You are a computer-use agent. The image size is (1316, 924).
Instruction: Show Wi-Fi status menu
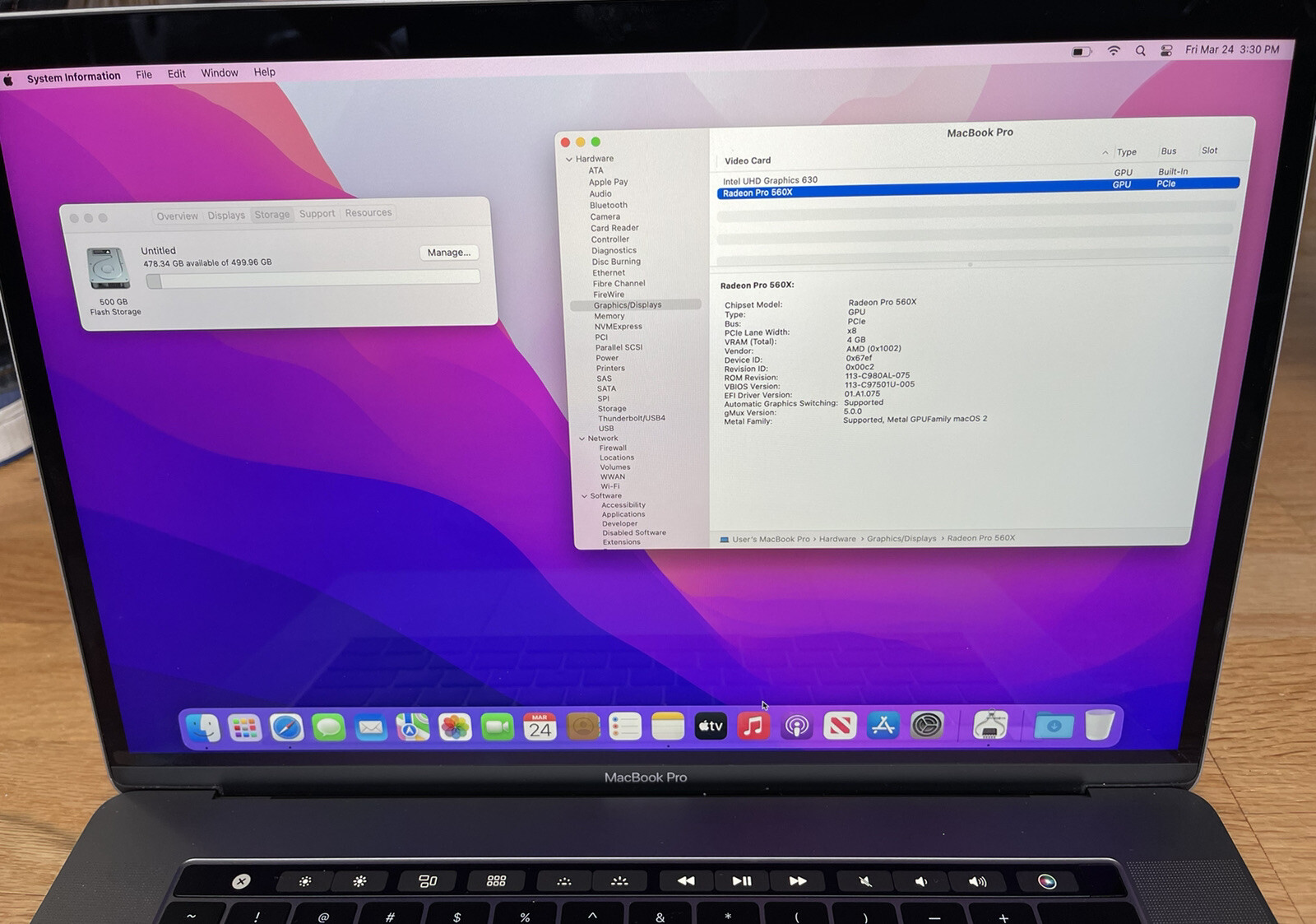pyautogui.click(x=1114, y=51)
